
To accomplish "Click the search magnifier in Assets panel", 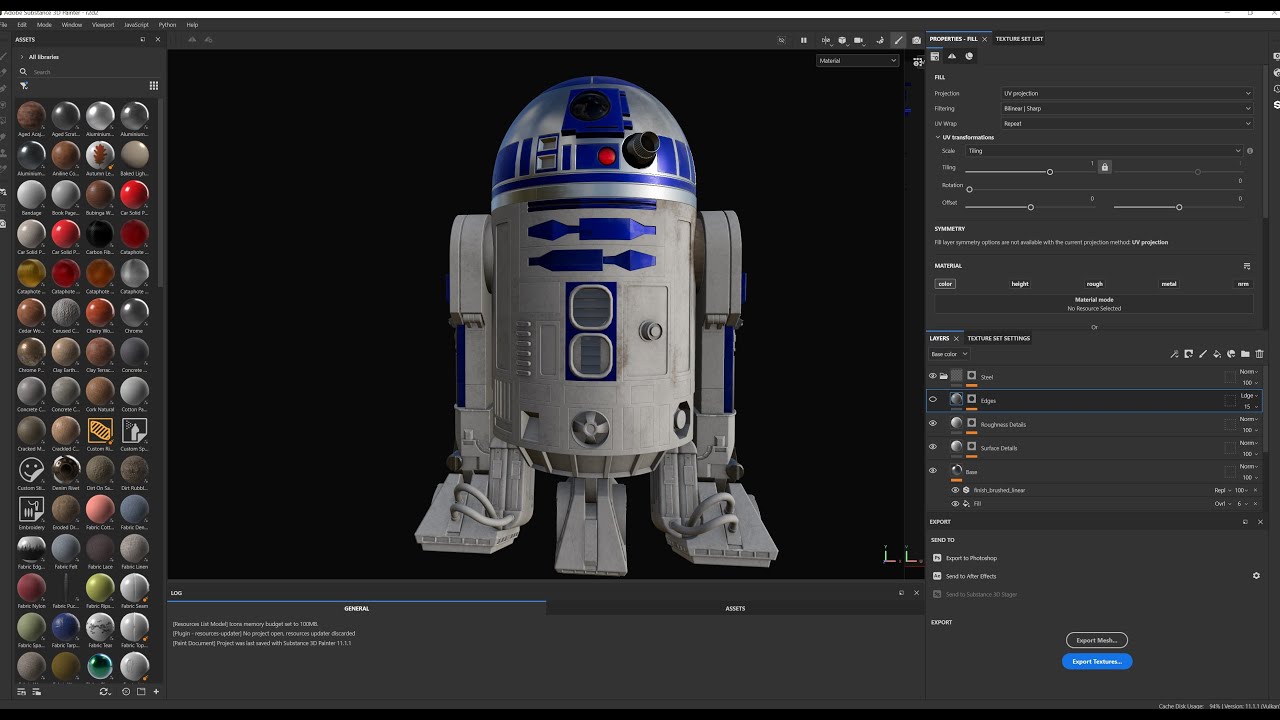I will pos(23,72).
